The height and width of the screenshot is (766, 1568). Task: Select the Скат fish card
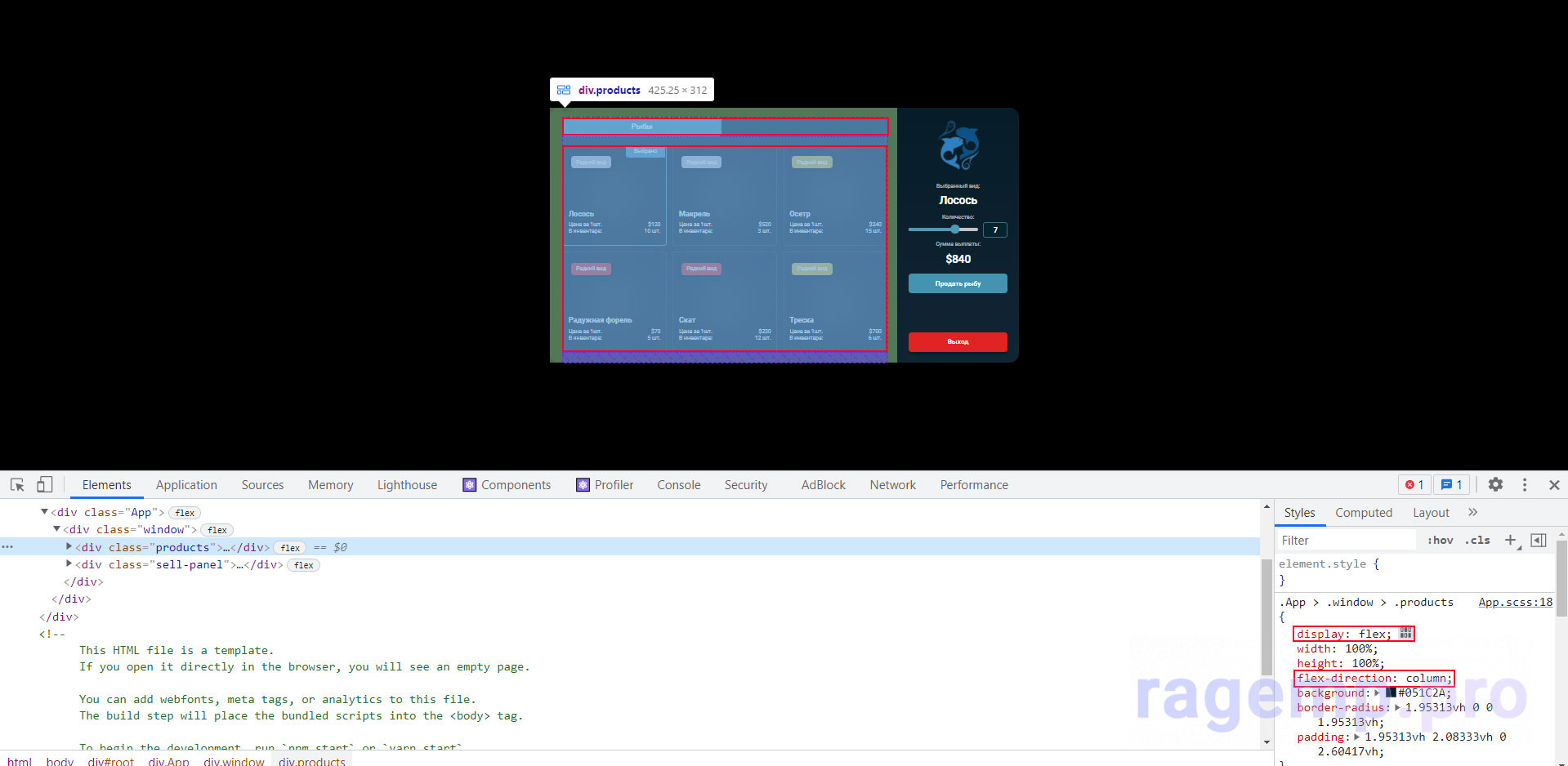point(724,301)
